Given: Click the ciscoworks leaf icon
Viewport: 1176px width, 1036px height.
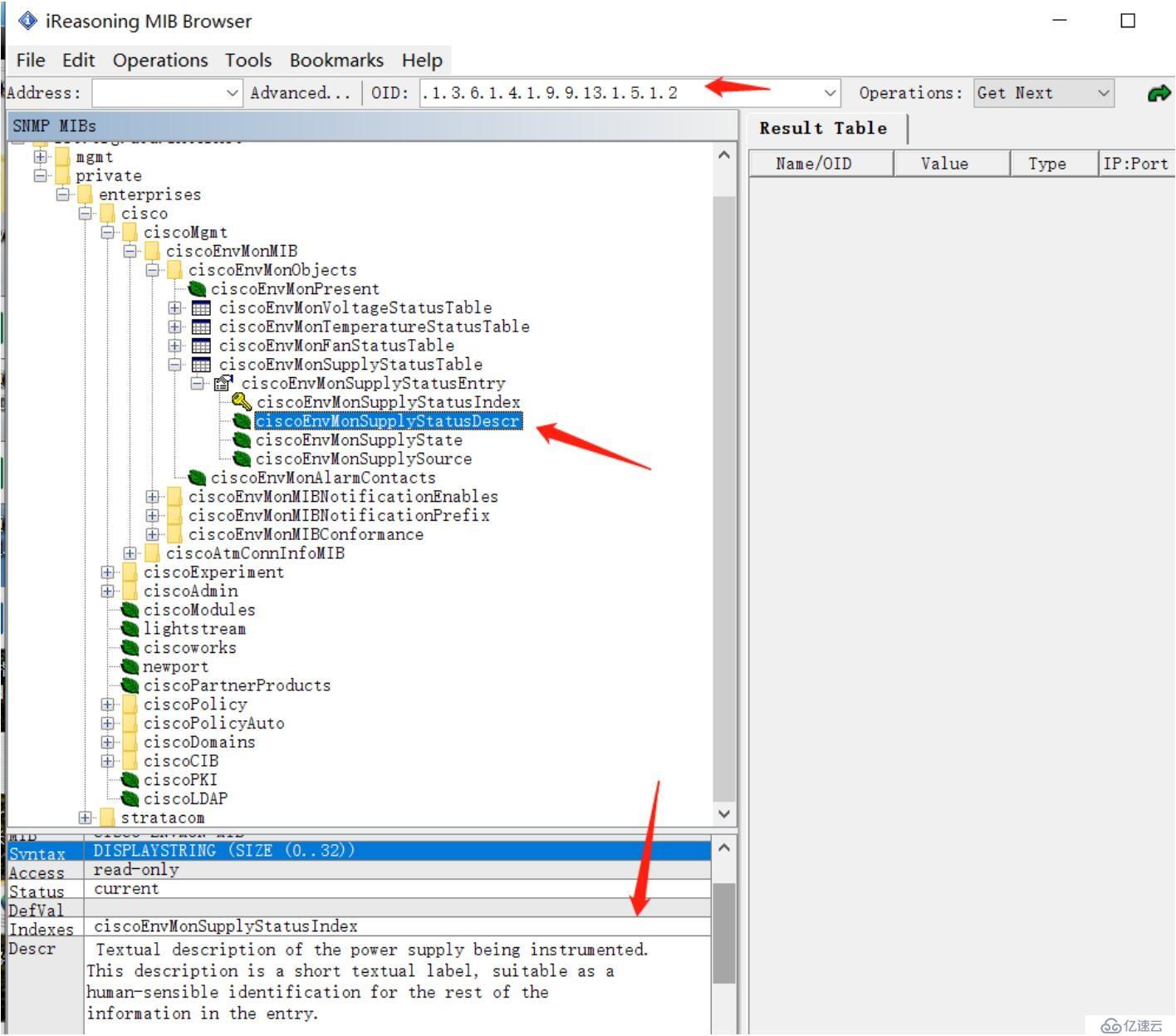Looking at the screenshot, I should point(130,648).
